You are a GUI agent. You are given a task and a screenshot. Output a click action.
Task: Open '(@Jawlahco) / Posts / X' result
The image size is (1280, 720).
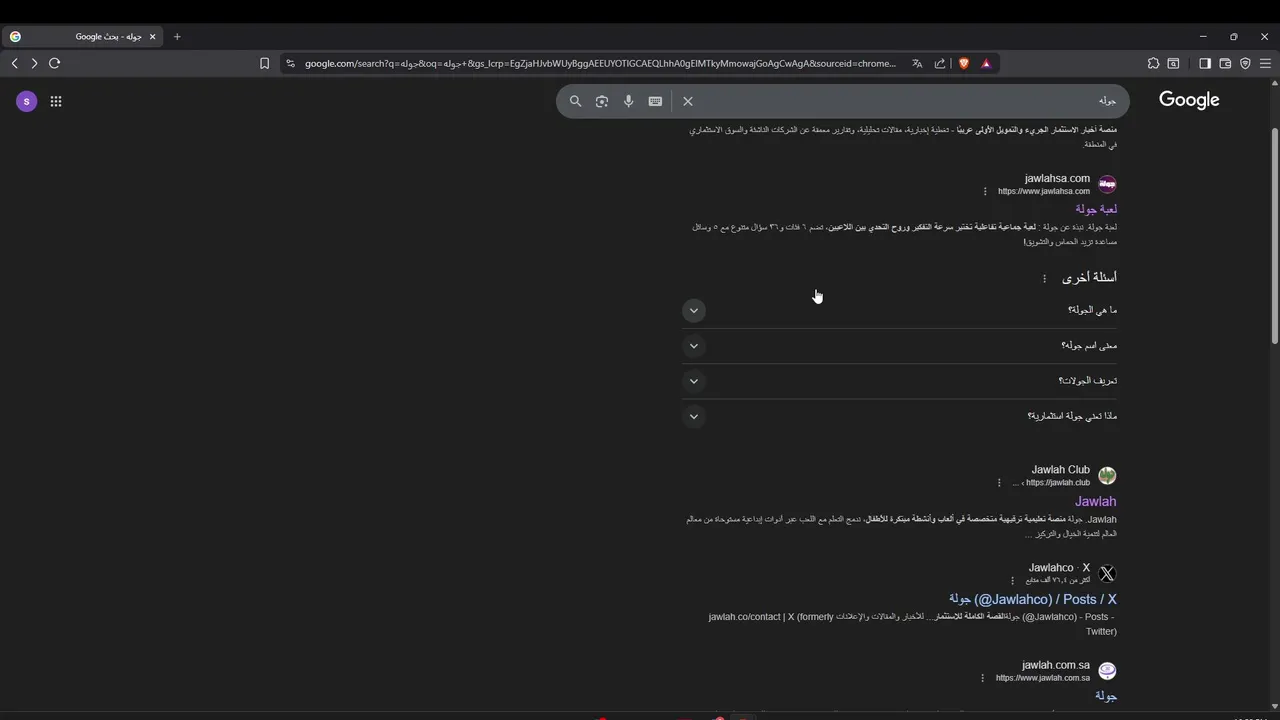click(1032, 599)
